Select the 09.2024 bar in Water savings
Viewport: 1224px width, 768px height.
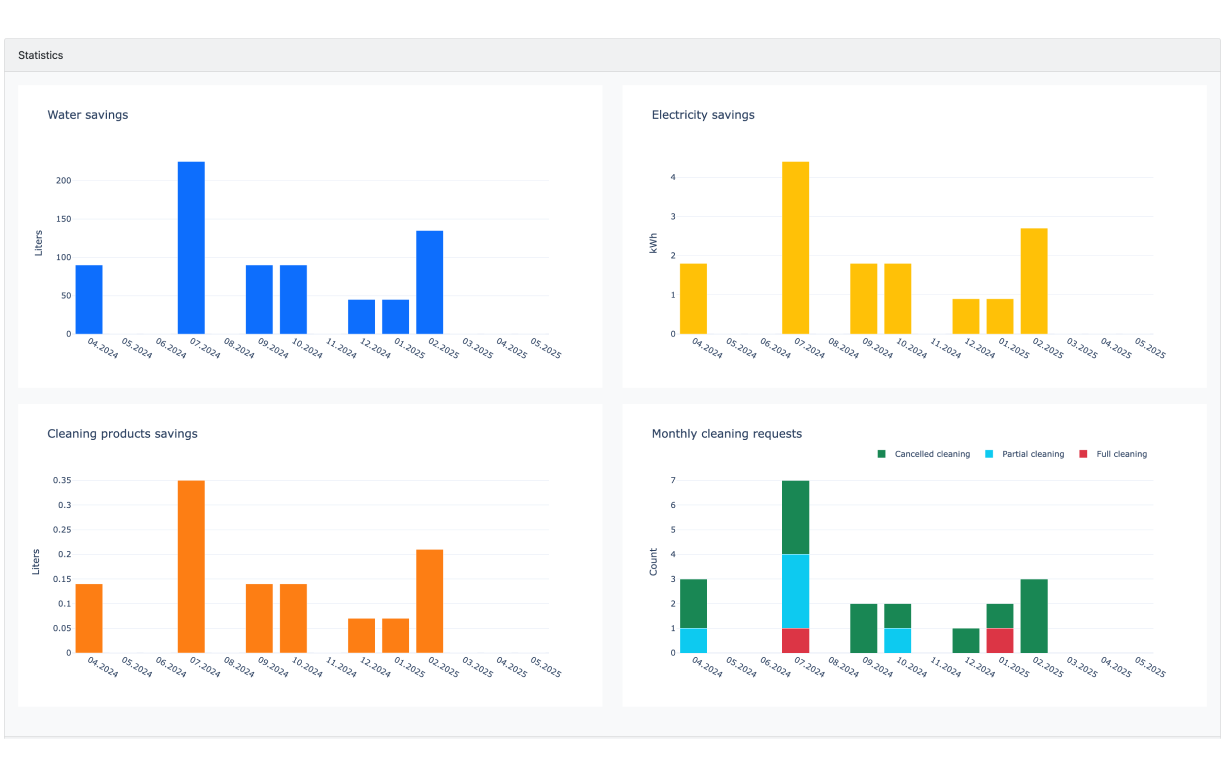click(259, 299)
